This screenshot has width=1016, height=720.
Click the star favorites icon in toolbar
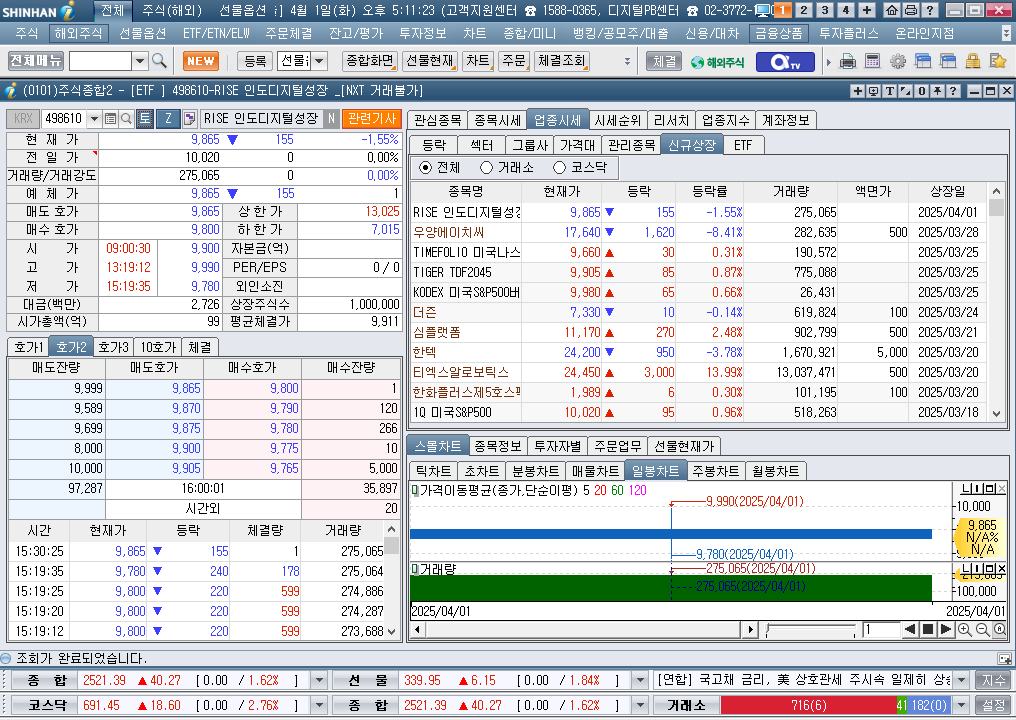[998, 62]
